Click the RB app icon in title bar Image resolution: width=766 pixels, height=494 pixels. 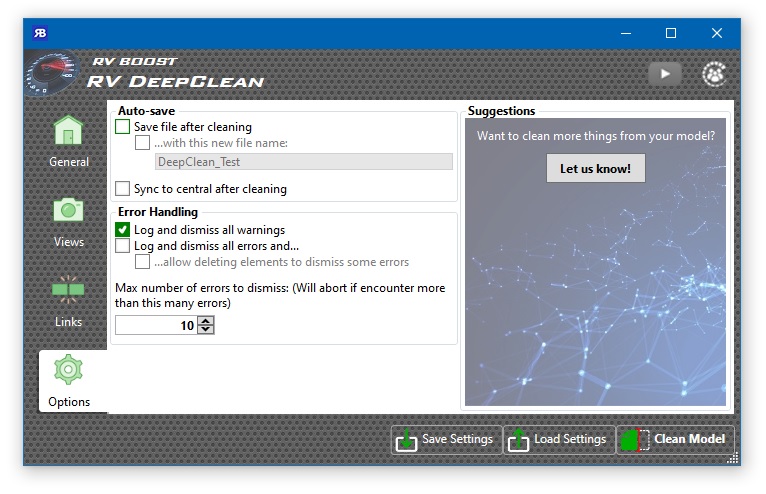click(40, 33)
